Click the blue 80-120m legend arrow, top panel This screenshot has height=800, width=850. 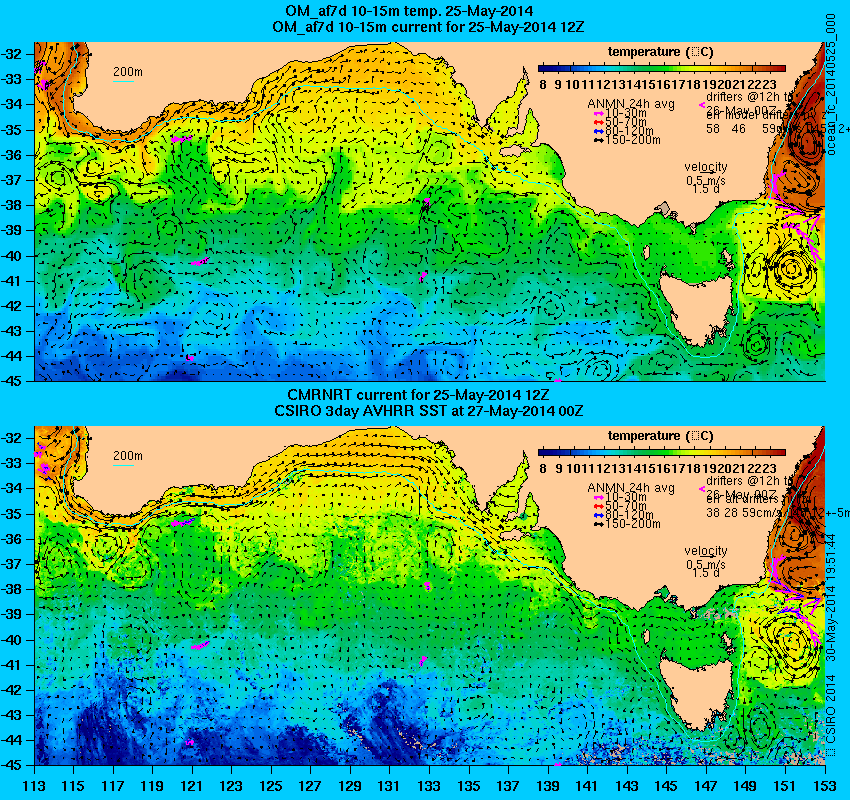tap(598, 131)
